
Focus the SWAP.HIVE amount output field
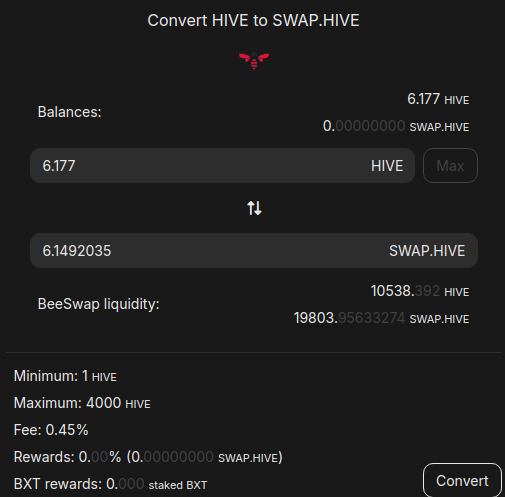pyautogui.click(x=254, y=251)
